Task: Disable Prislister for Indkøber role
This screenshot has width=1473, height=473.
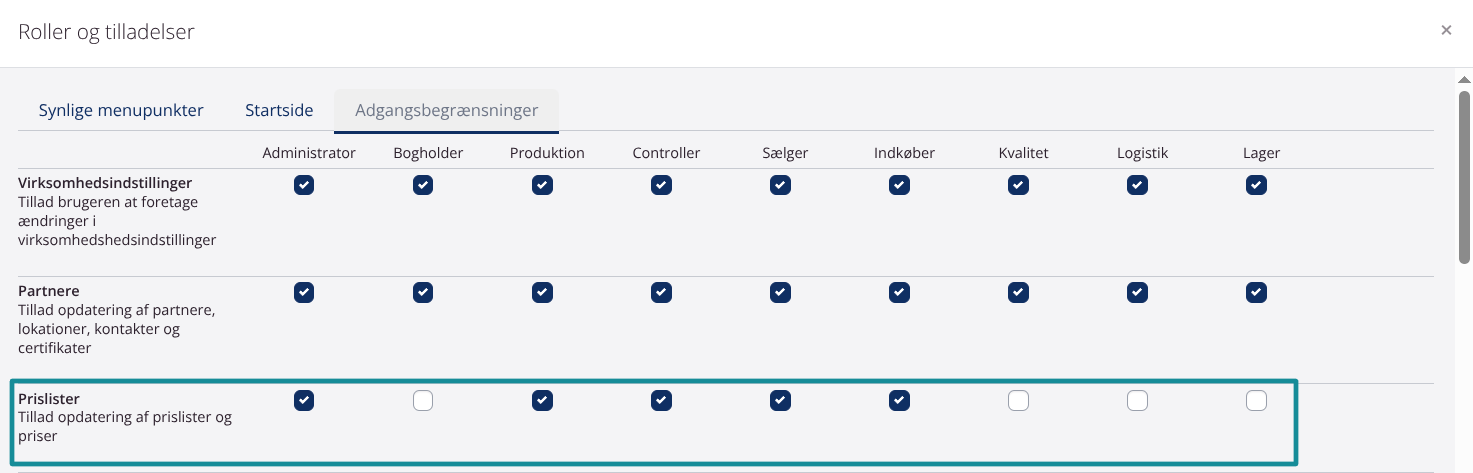Action: (899, 401)
